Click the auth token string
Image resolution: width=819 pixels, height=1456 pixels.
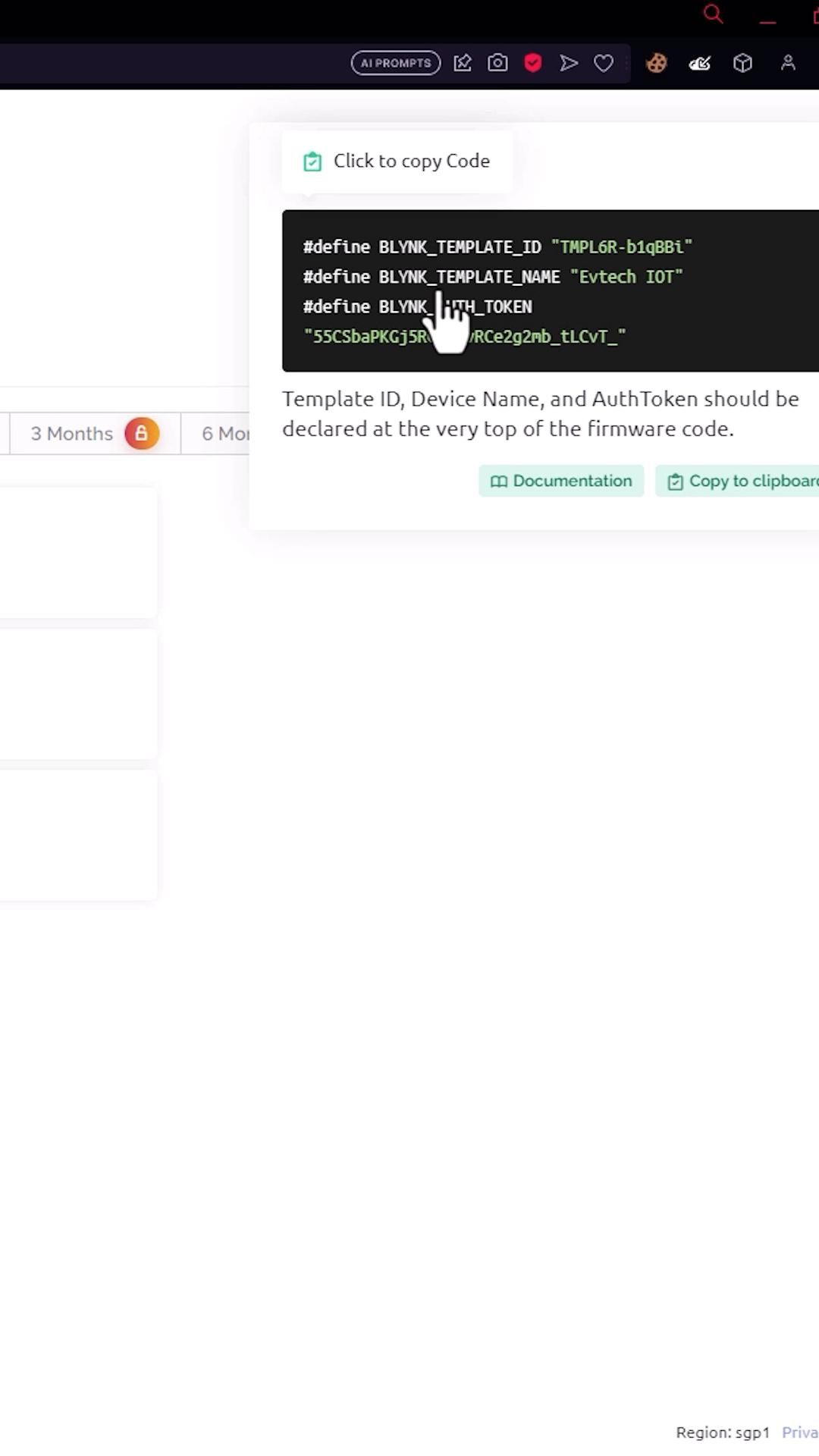pos(465,337)
